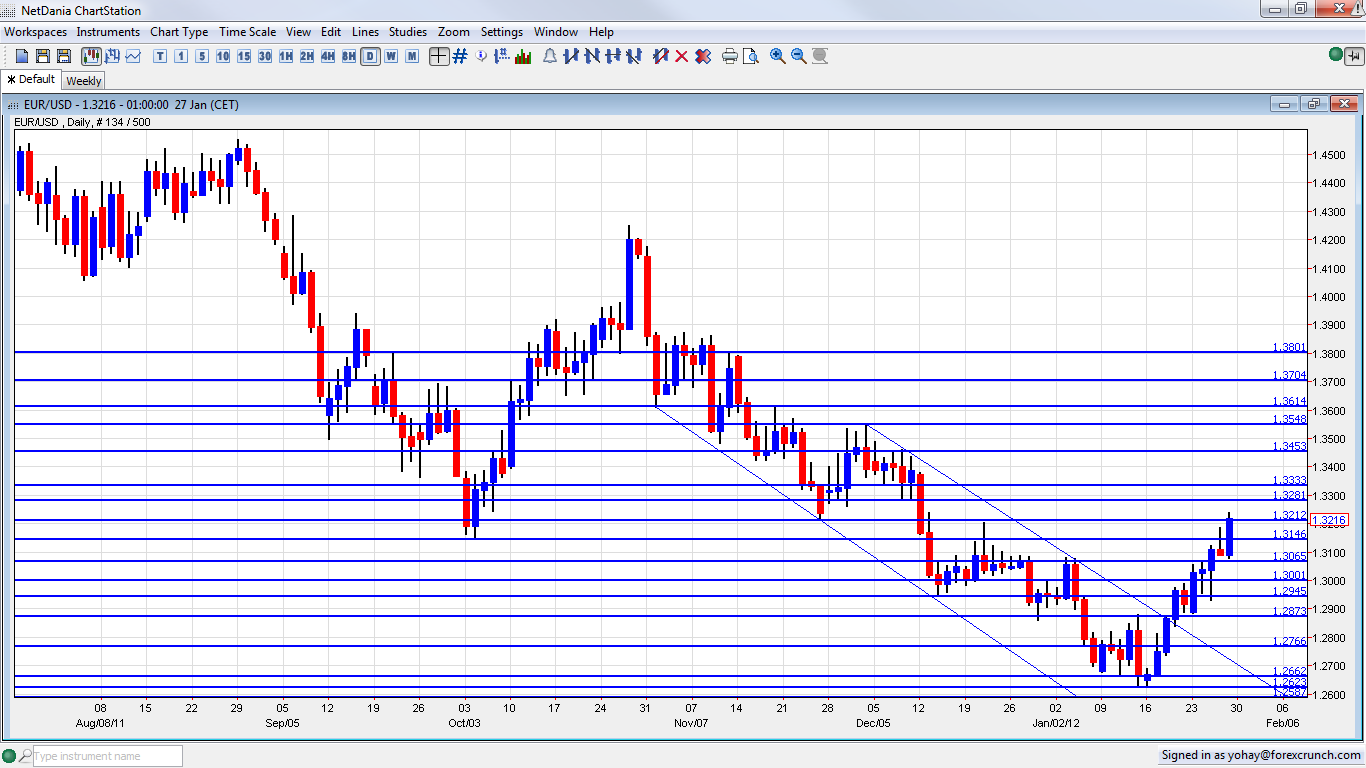Open the Time Scale menu
The width and height of the screenshot is (1366, 768).
[x=247, y=31]
